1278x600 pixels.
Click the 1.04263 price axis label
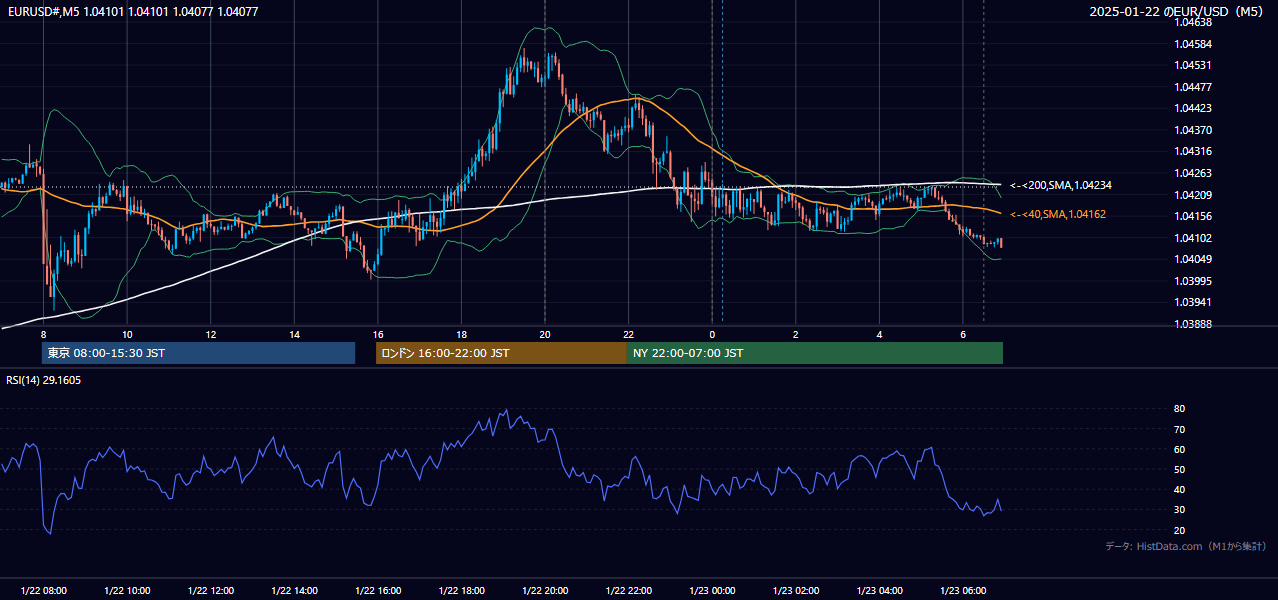pos(1193,173)
